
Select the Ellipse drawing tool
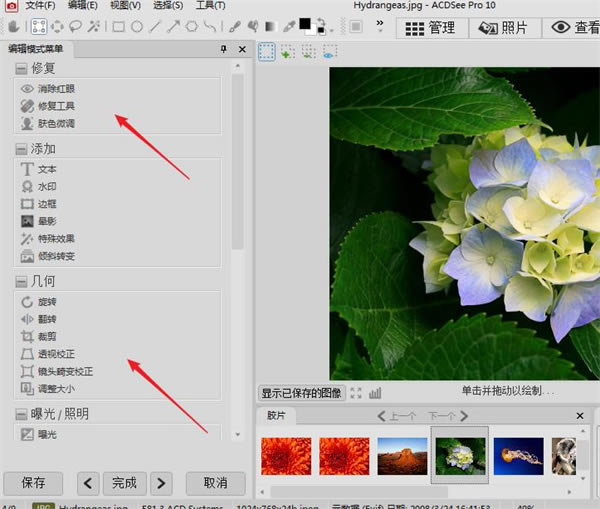pyautogui.click(x=137, y=27)
